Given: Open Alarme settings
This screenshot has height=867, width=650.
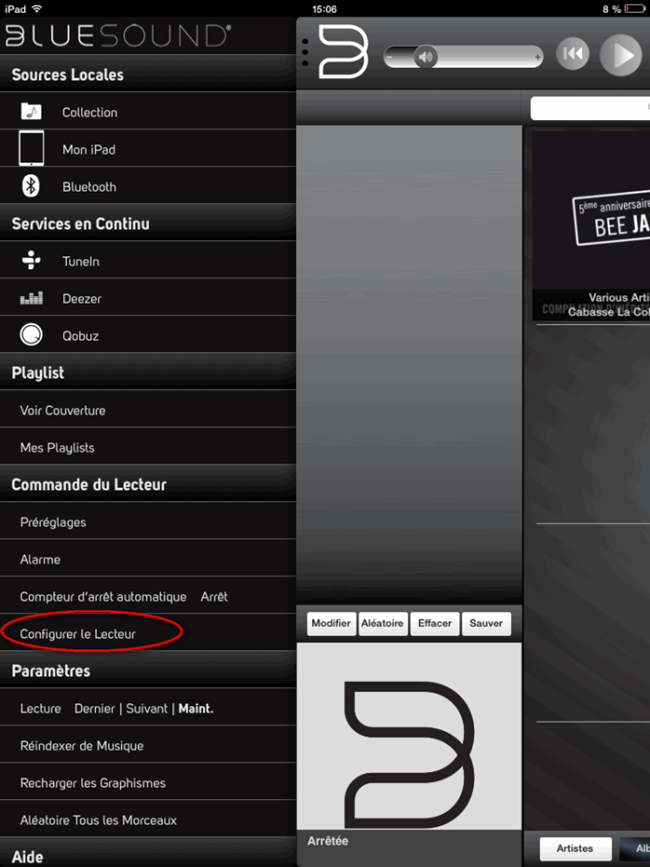Looking at the screenshot, I should point(148,559).
